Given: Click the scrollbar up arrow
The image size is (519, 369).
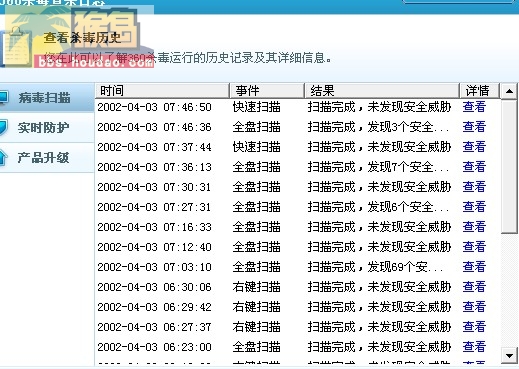Looking at the screenshot, I should click(509, 91).
